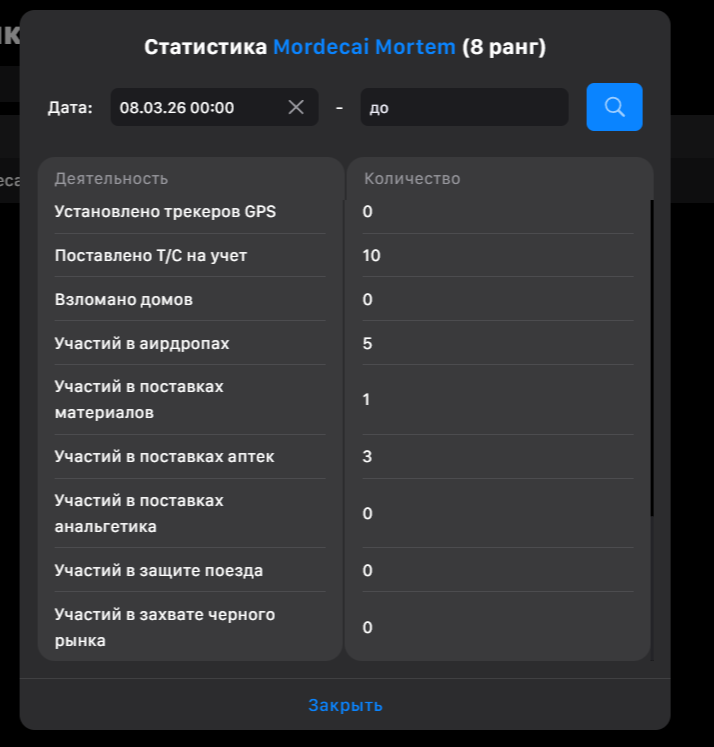Click the airdrop count value 5
Screen dimensions: 714x747
(368, 344)
